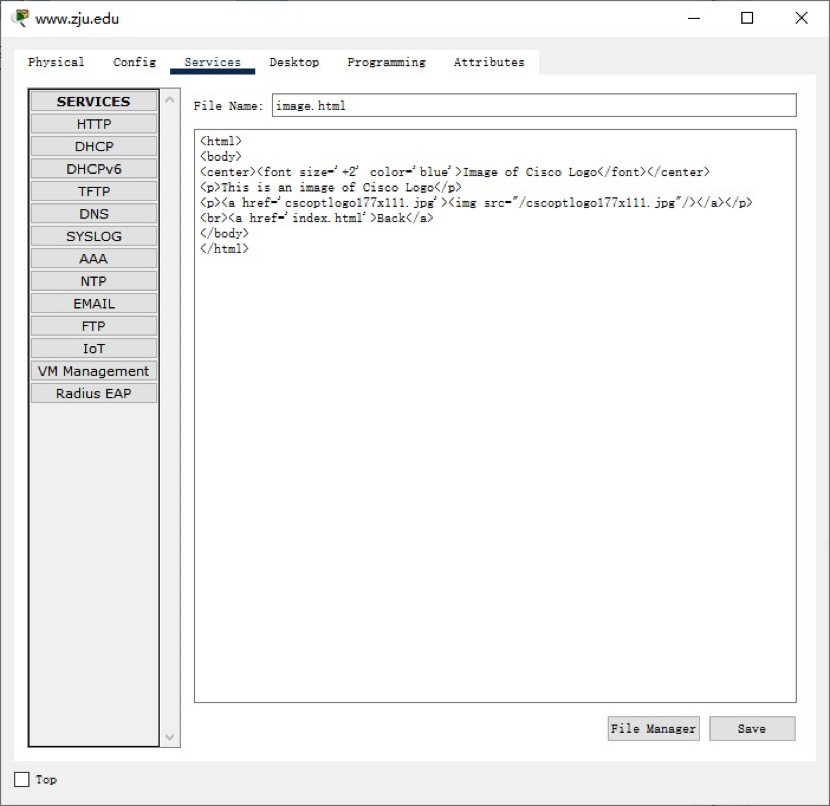Open the HTTP service settings
The width and height of the screenshot is (830, 806).
click(x=94, y=124)
